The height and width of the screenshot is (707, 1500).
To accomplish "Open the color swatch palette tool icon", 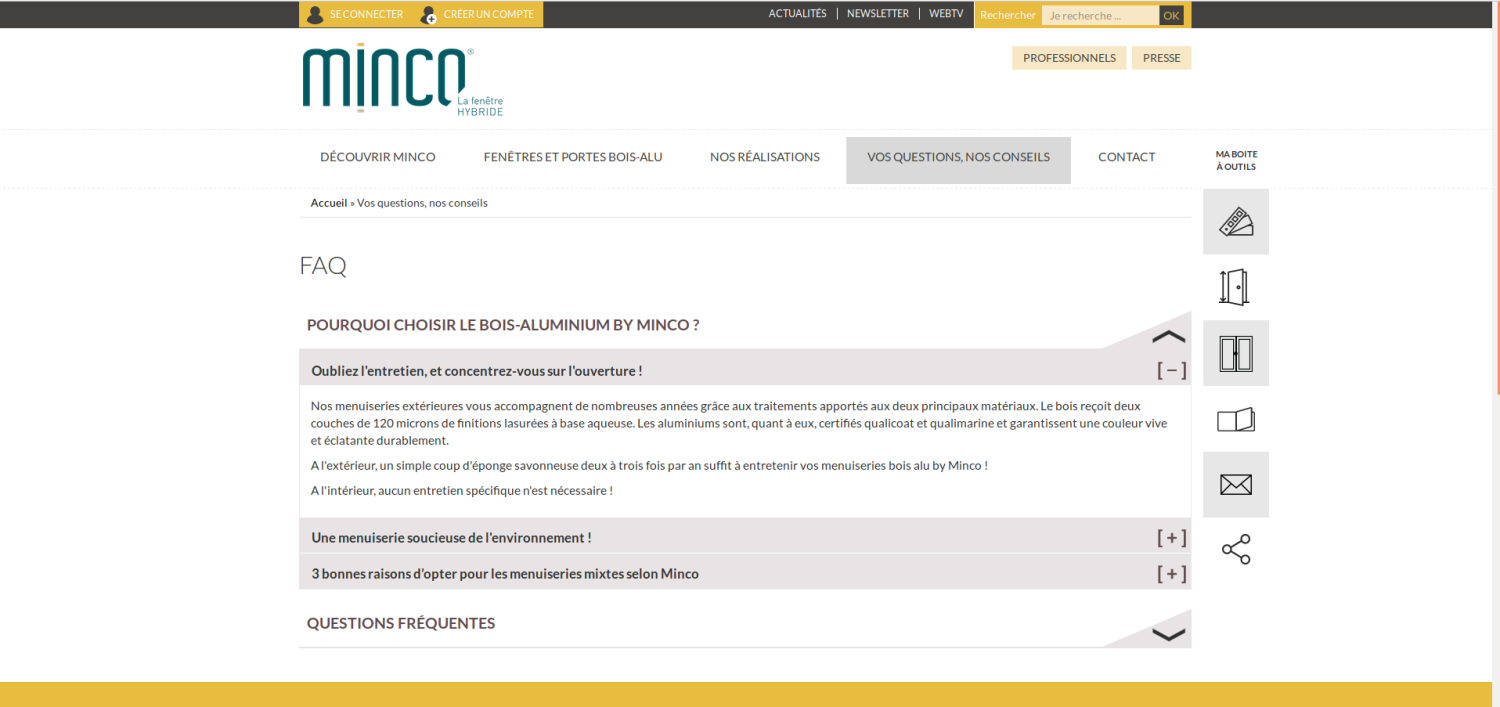I will 1236,222.
